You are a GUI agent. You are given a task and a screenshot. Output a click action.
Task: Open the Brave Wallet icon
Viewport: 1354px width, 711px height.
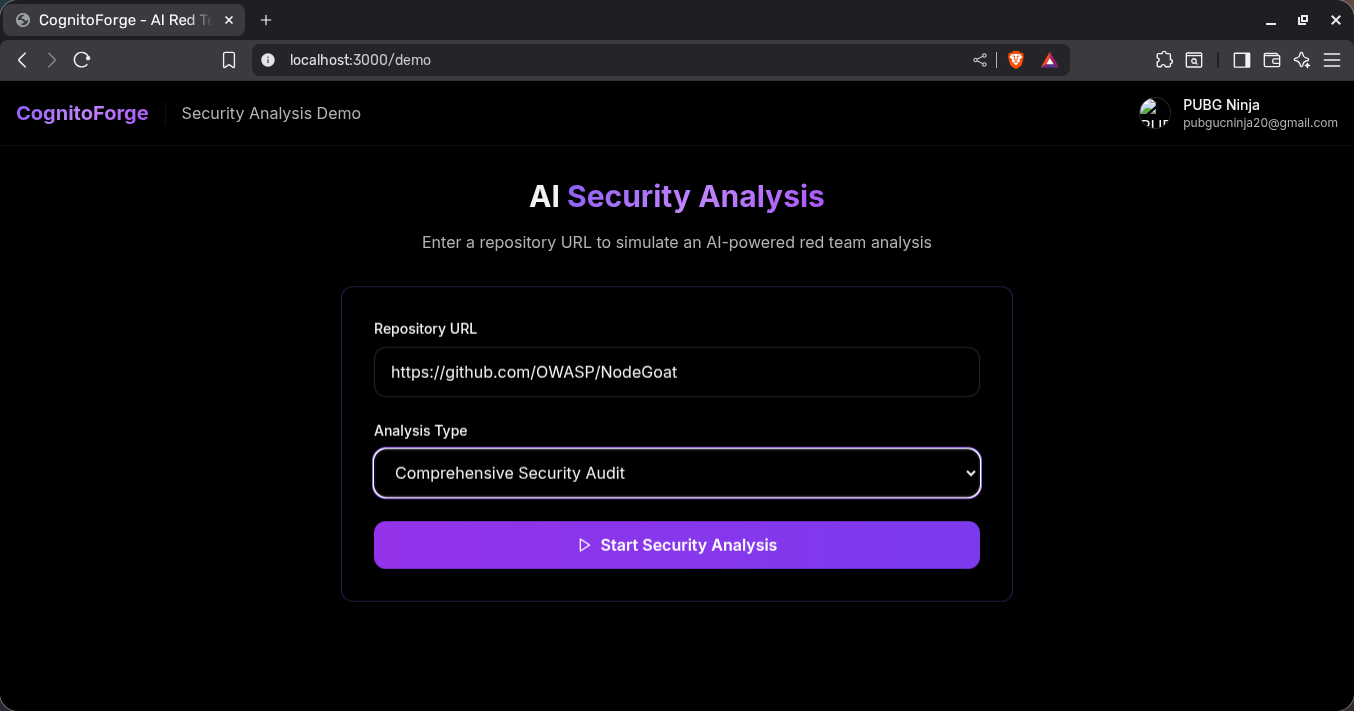tap(1272, 60)
